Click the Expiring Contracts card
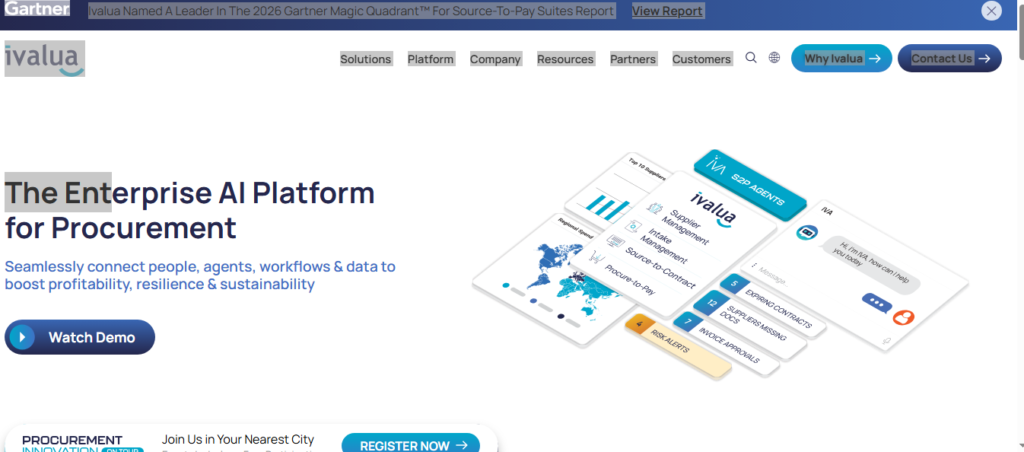 [773, 305]
